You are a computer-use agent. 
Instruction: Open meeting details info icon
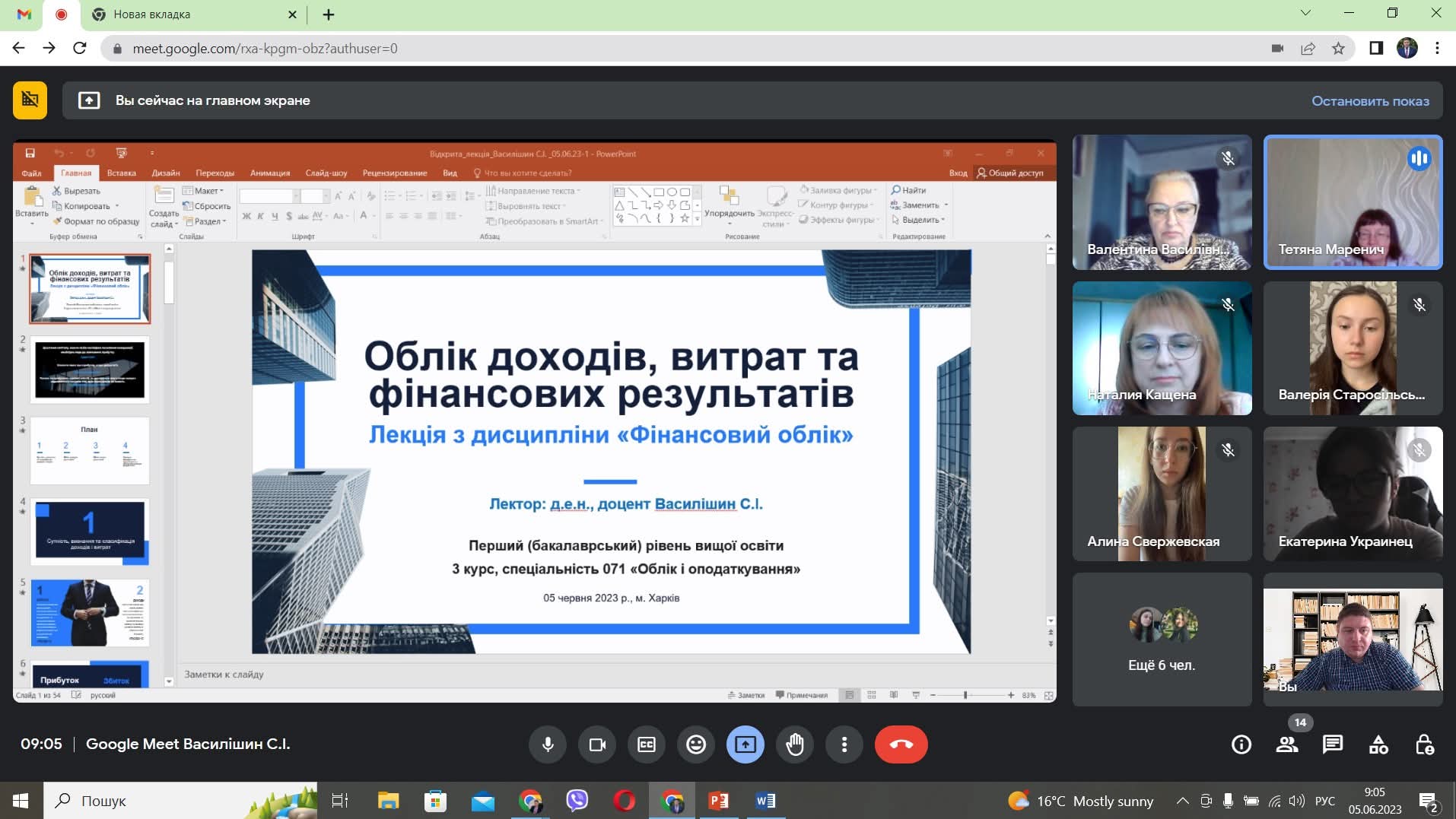click(x=1241, y=744)
